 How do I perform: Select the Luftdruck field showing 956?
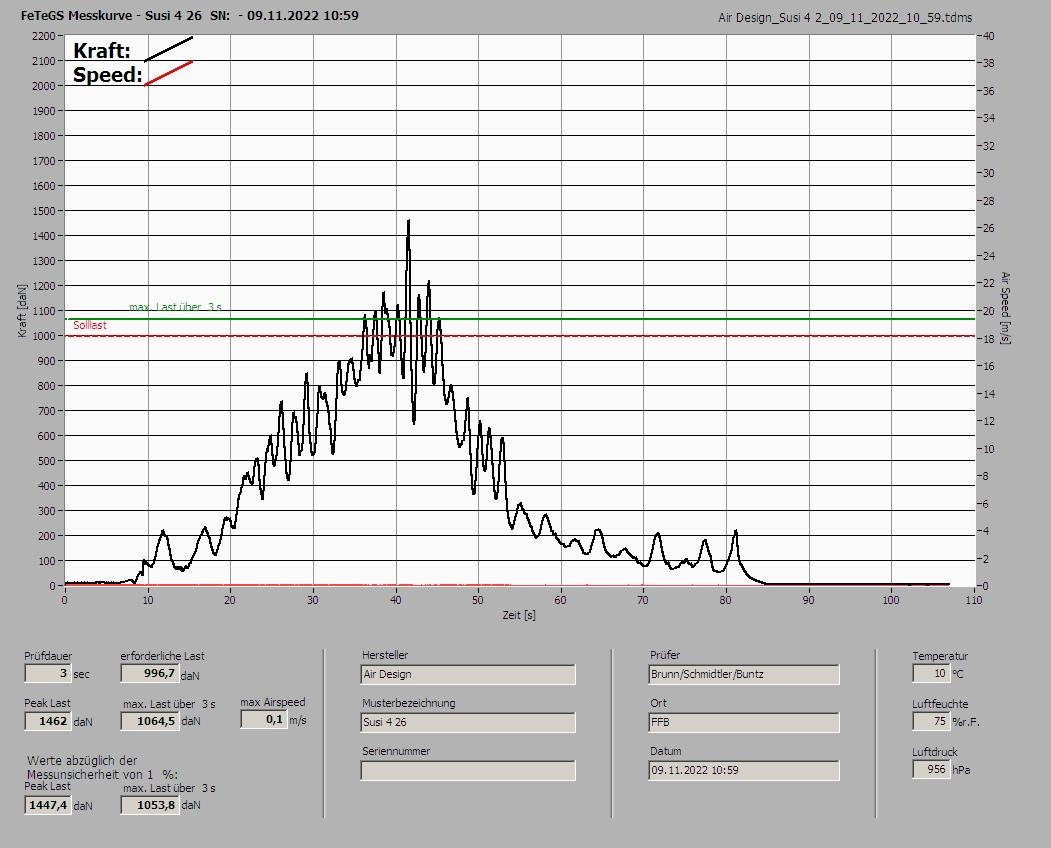tap(931, 770)
